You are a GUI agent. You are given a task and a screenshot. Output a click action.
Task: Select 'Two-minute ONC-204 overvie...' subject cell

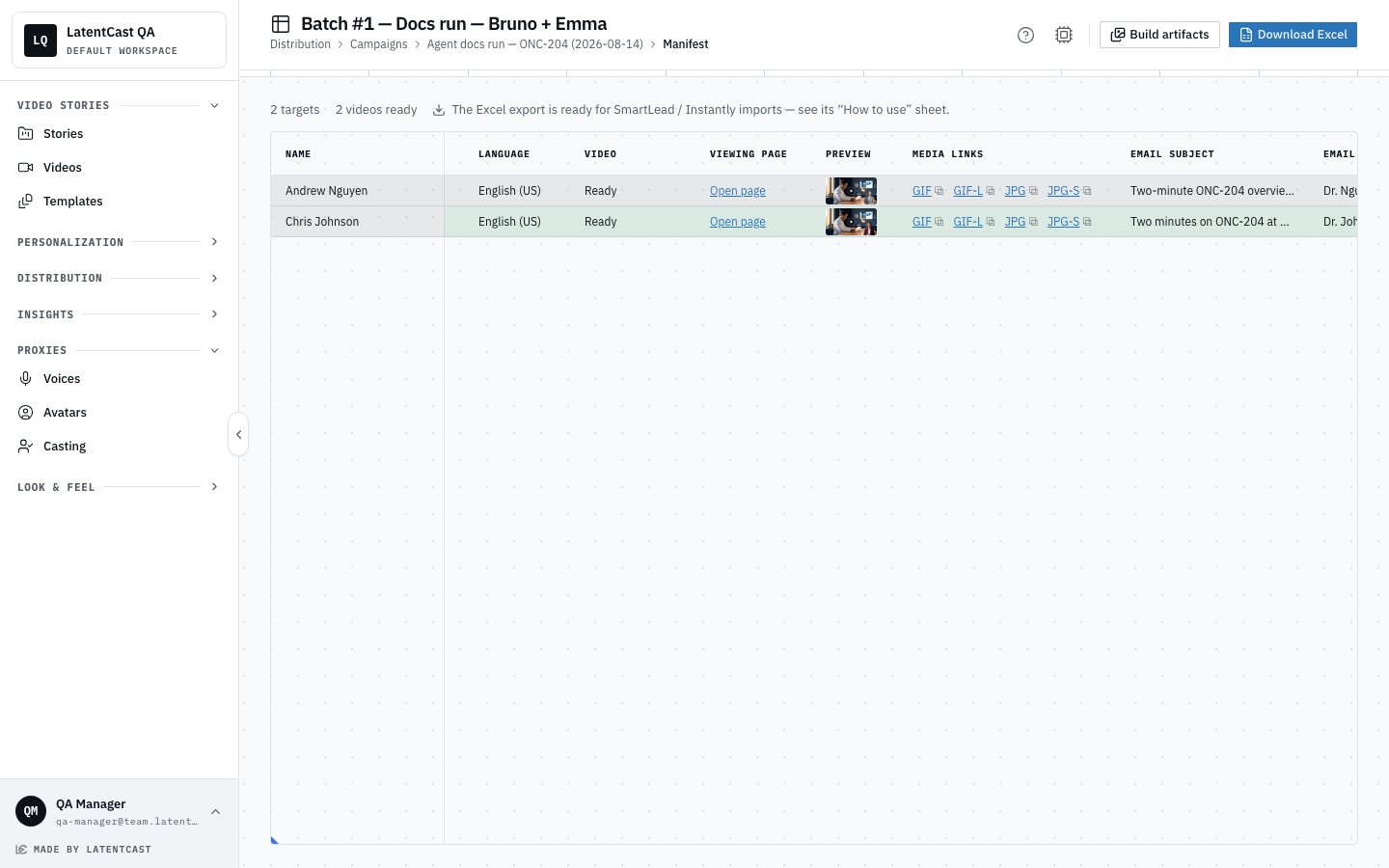pyautogui.click(x=1212, y=191)
